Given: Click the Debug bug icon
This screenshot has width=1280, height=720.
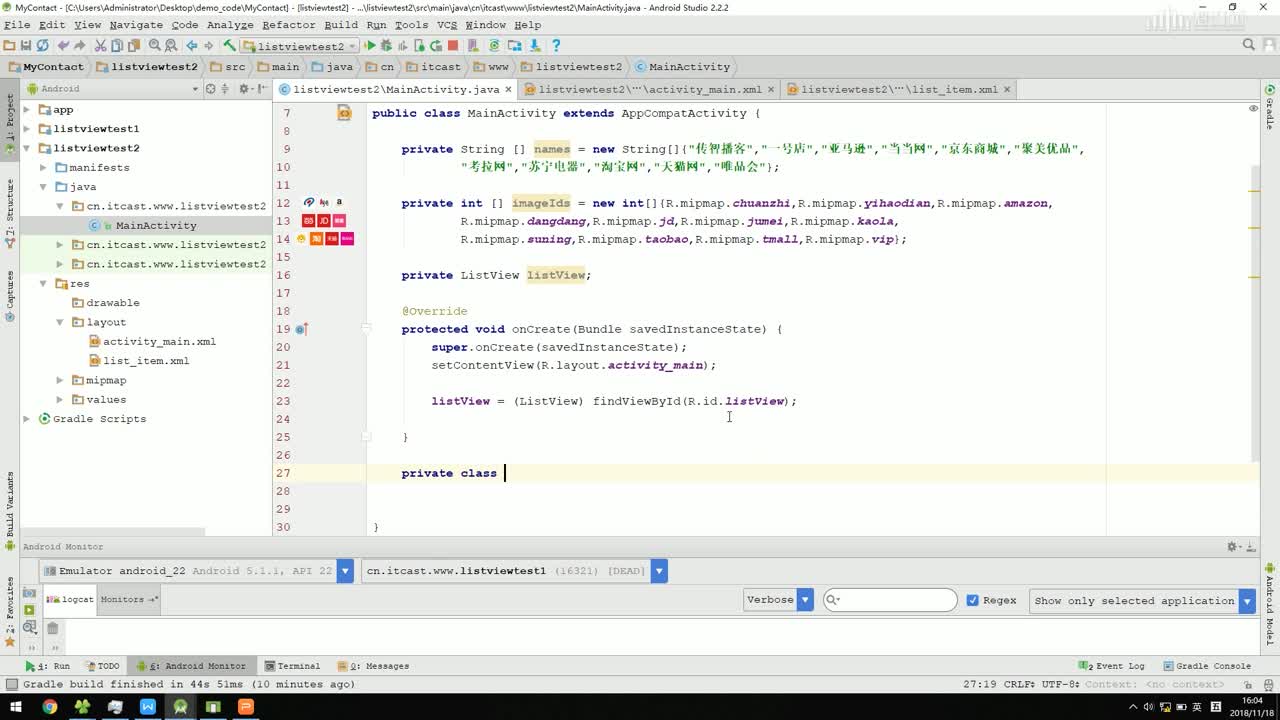Looking at the screenshot, I should click(386, 46).
